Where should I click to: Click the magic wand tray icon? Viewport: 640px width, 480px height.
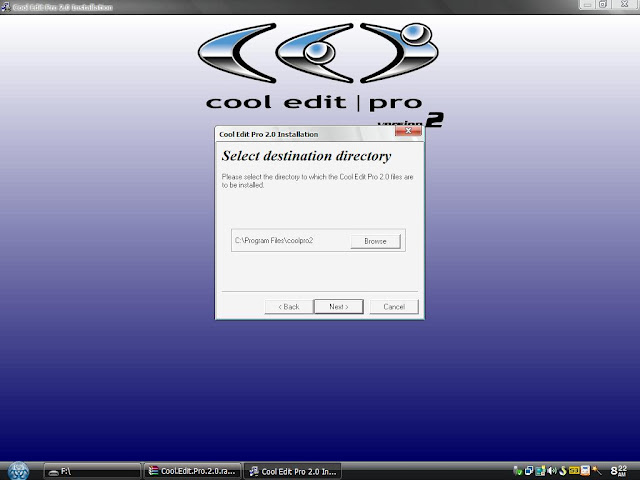click(597, 471)
